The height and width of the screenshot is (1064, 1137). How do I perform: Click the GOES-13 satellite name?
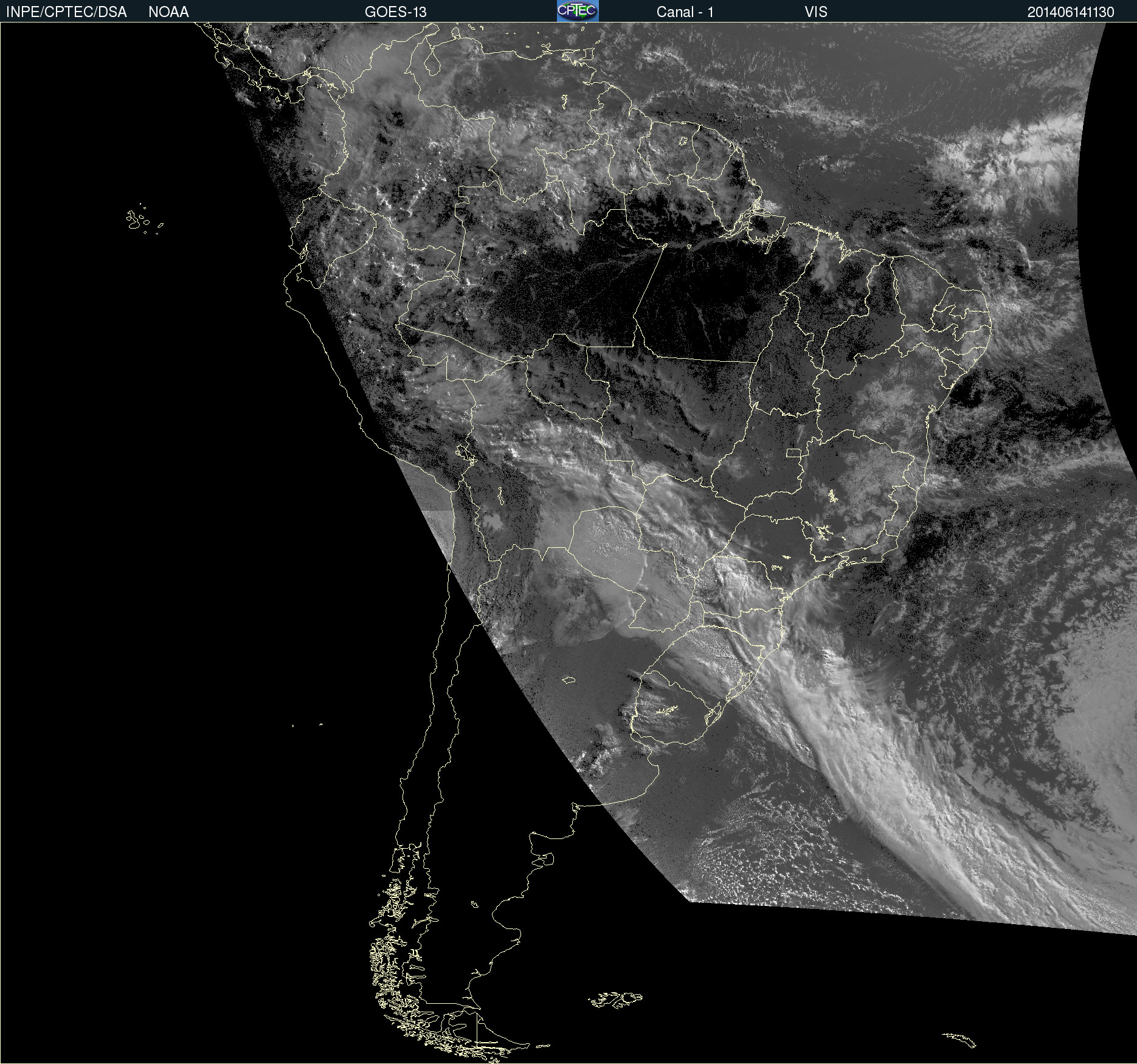tap(395, 12)
